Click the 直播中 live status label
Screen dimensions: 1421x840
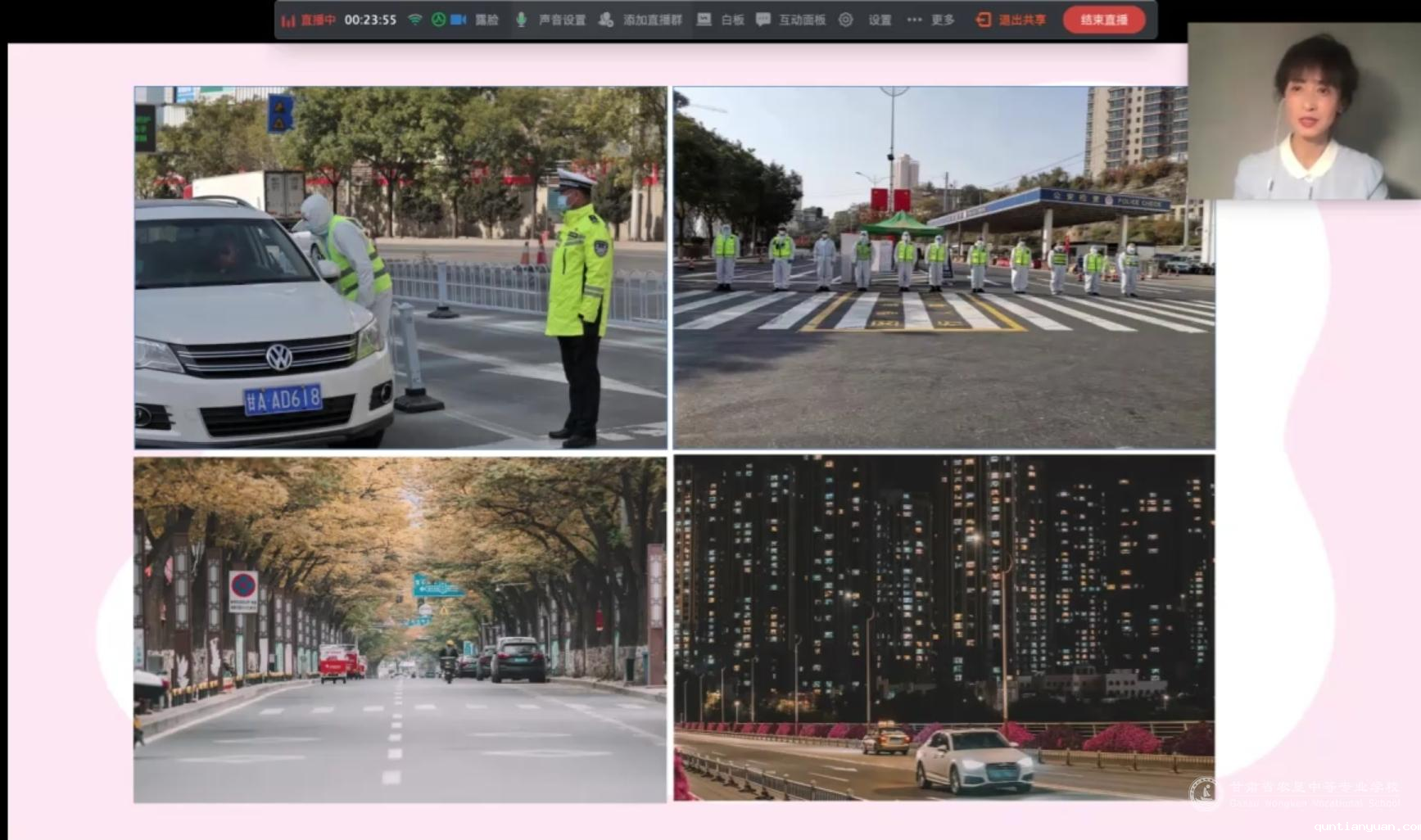tap(318, 20)
